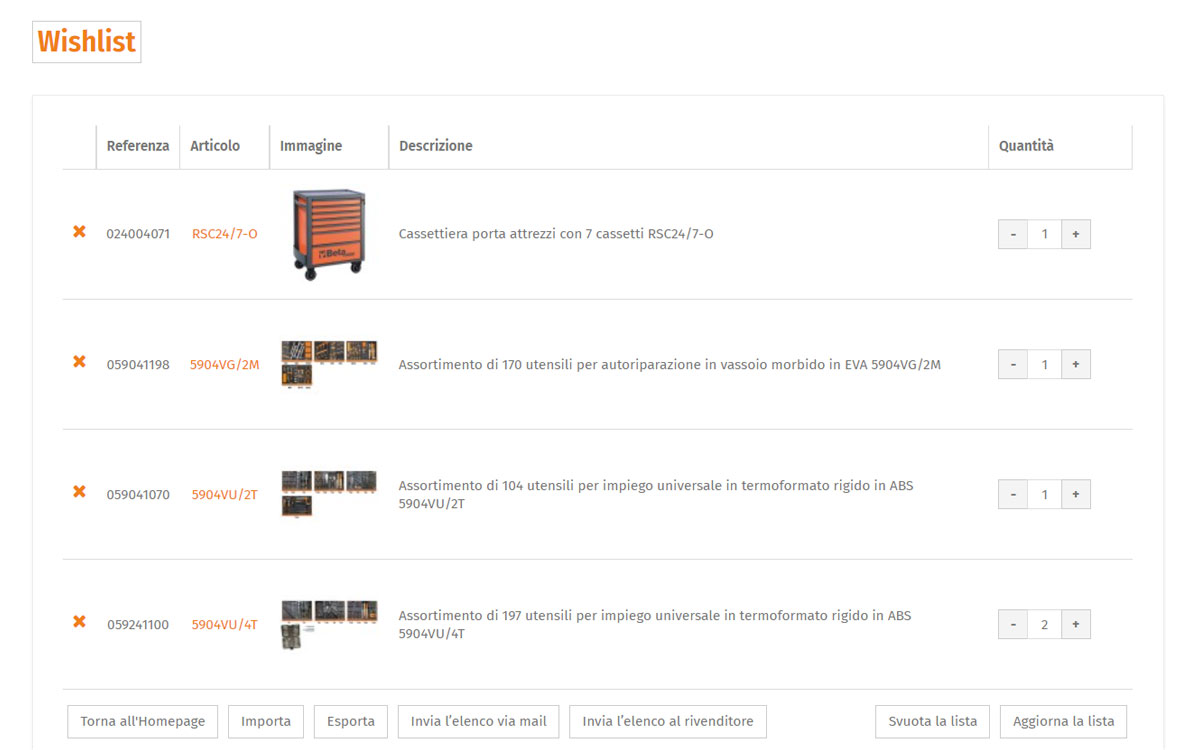The height and width of the screenshot is (750, 1200).
Task: Update the list with Aggiorna la lista
Action: click(x=1064, y=721)
